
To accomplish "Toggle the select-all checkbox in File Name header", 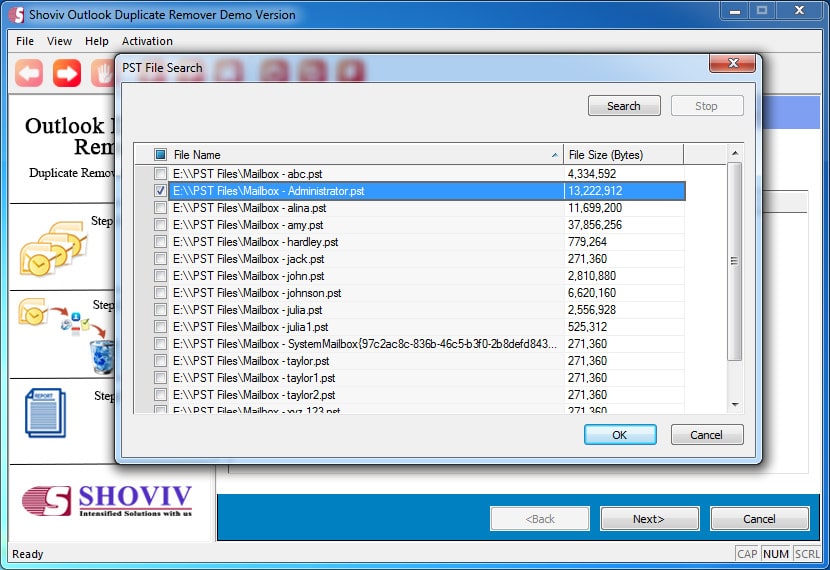I will tap(160, 155).
